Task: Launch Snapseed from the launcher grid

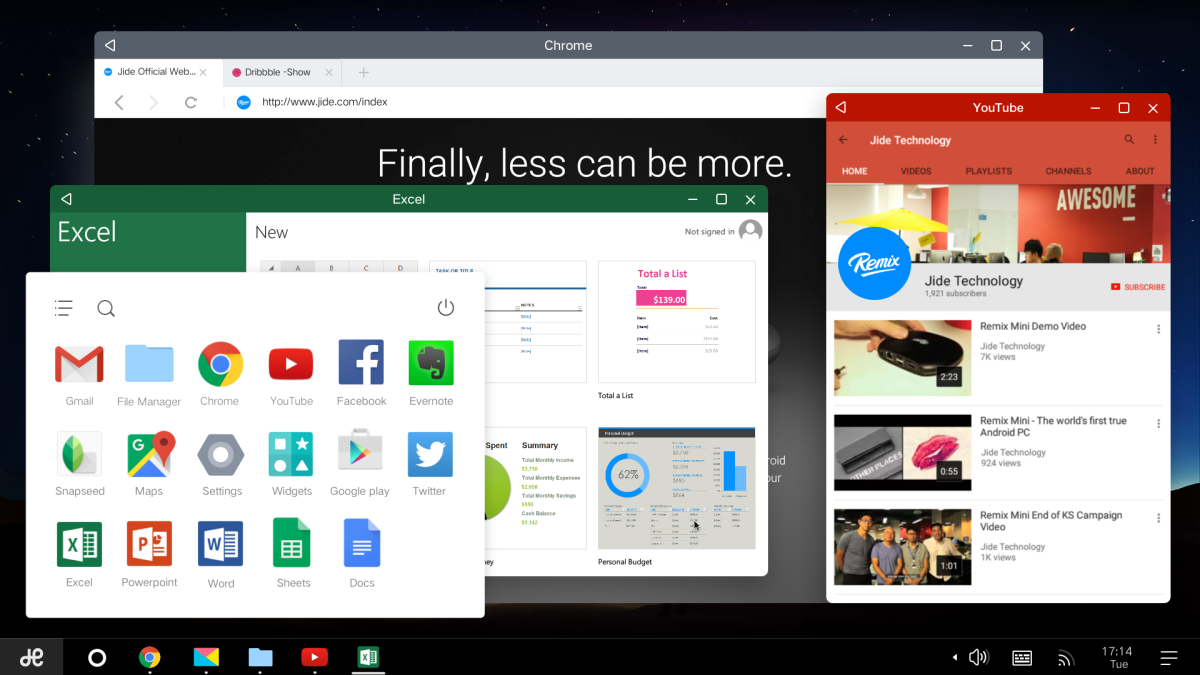Action: click(79, 452)
